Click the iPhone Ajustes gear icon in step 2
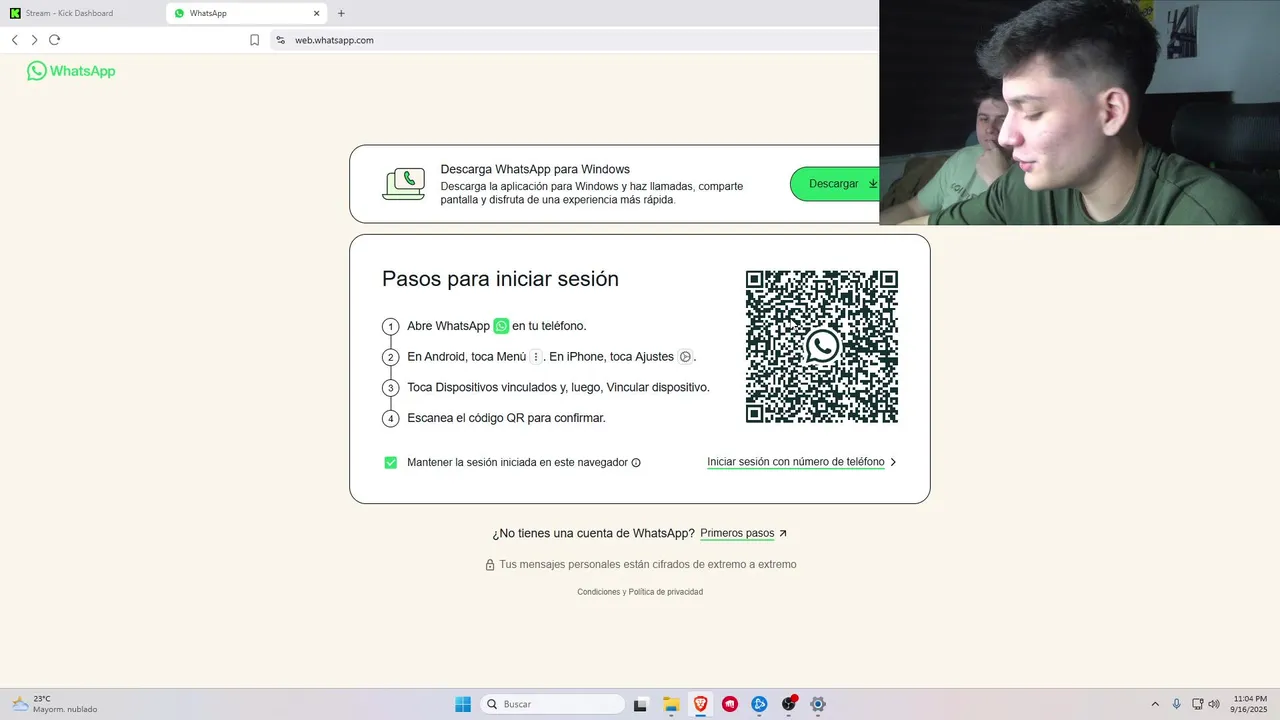1280x720 pixels. coord(685,357)
